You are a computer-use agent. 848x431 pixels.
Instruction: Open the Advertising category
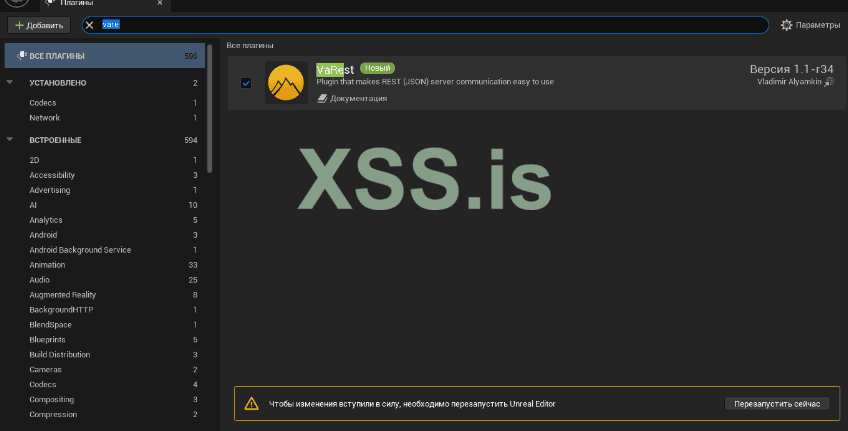pos(50,190)
